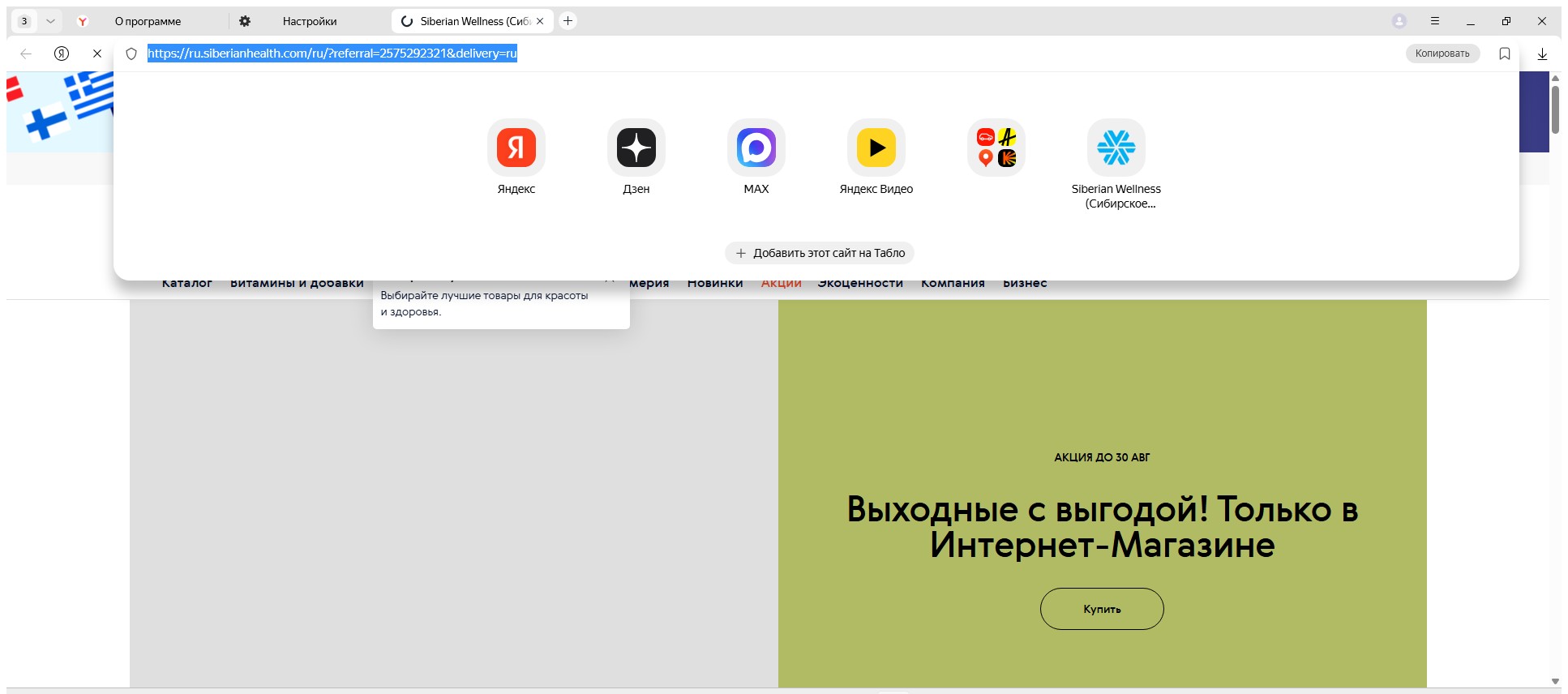The image size is (1568, 694).
Task: Open a new tab with the plus button
Action: coord(568,21)
